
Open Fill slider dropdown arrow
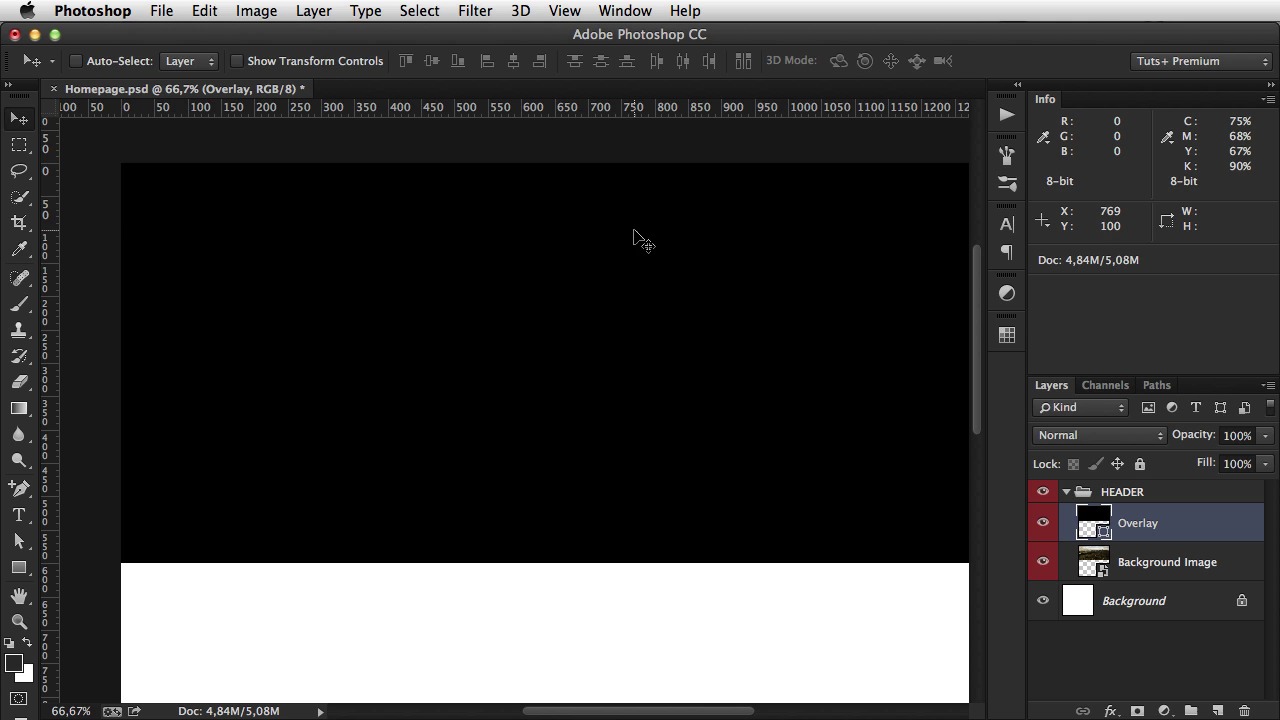[1265, 464]
